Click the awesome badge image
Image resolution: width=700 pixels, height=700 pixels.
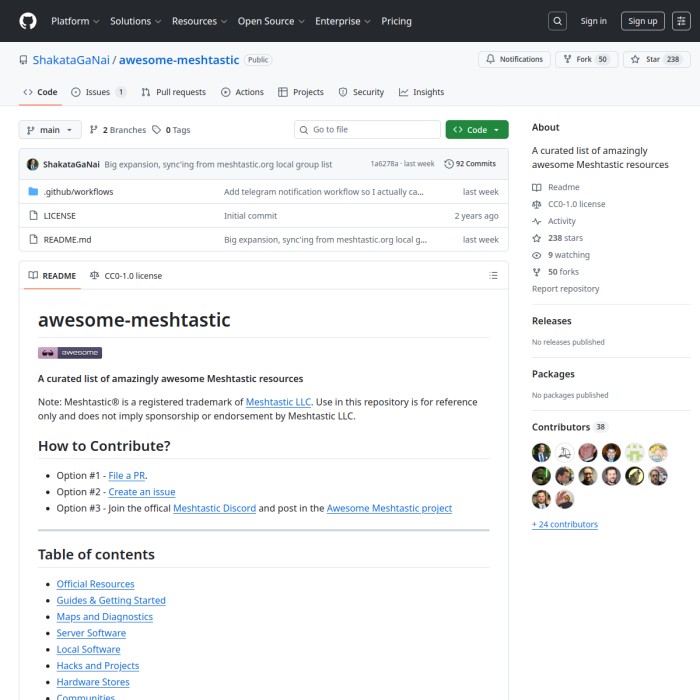(70, 352)
